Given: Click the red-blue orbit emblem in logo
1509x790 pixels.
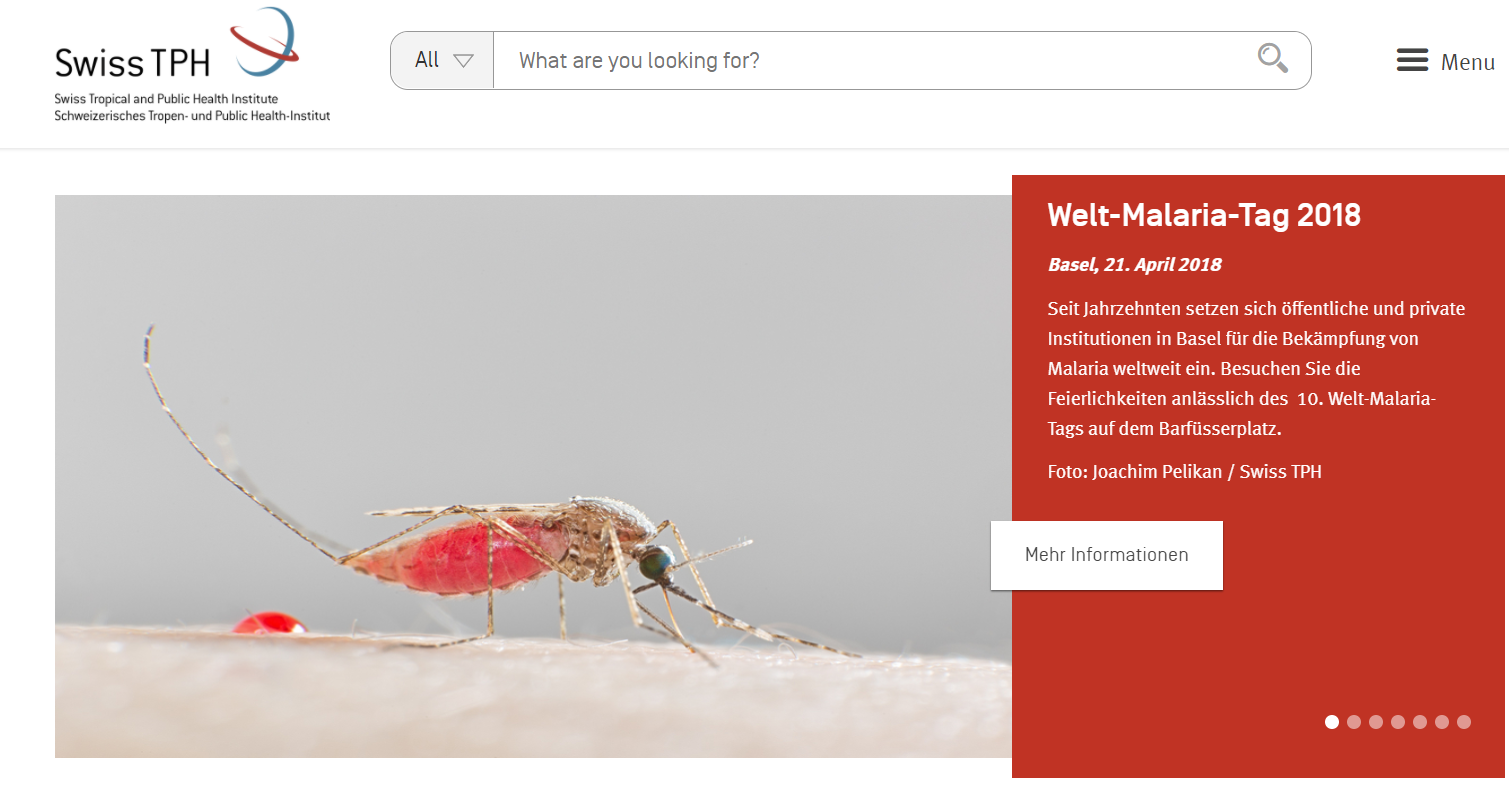Looking at the screenshot, I should click(264, 41).
